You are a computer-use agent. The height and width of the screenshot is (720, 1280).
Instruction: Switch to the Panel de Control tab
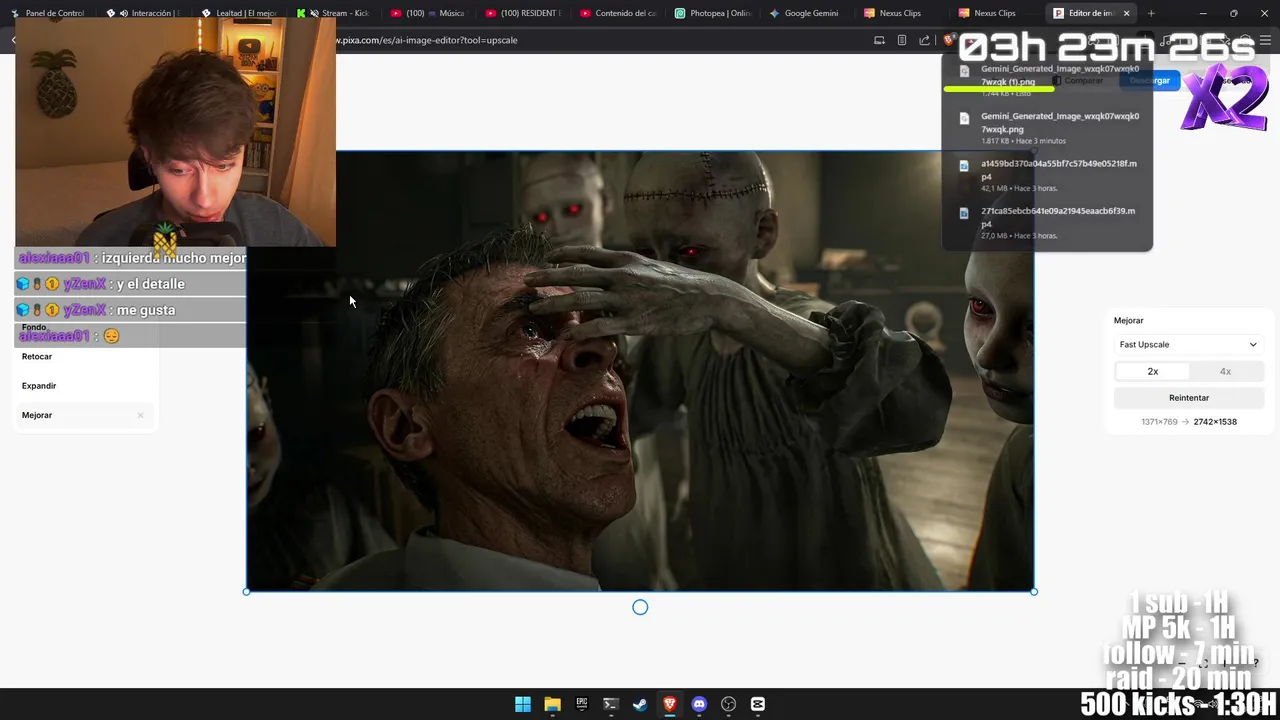coord(48,13)
